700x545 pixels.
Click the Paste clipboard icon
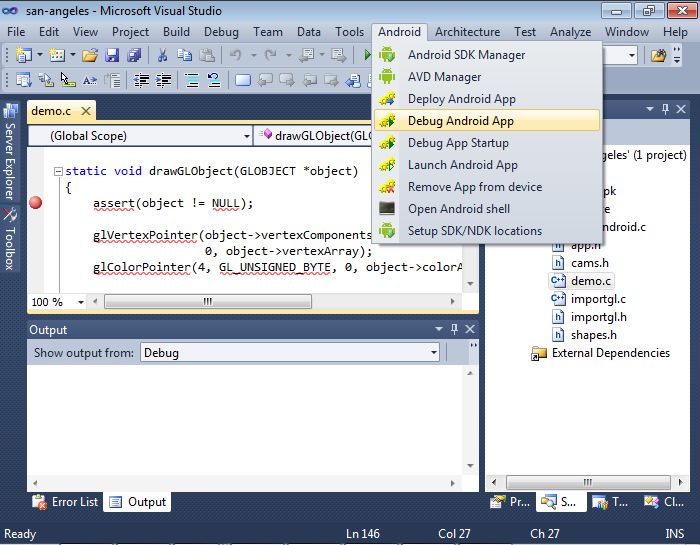pos(207,55)
